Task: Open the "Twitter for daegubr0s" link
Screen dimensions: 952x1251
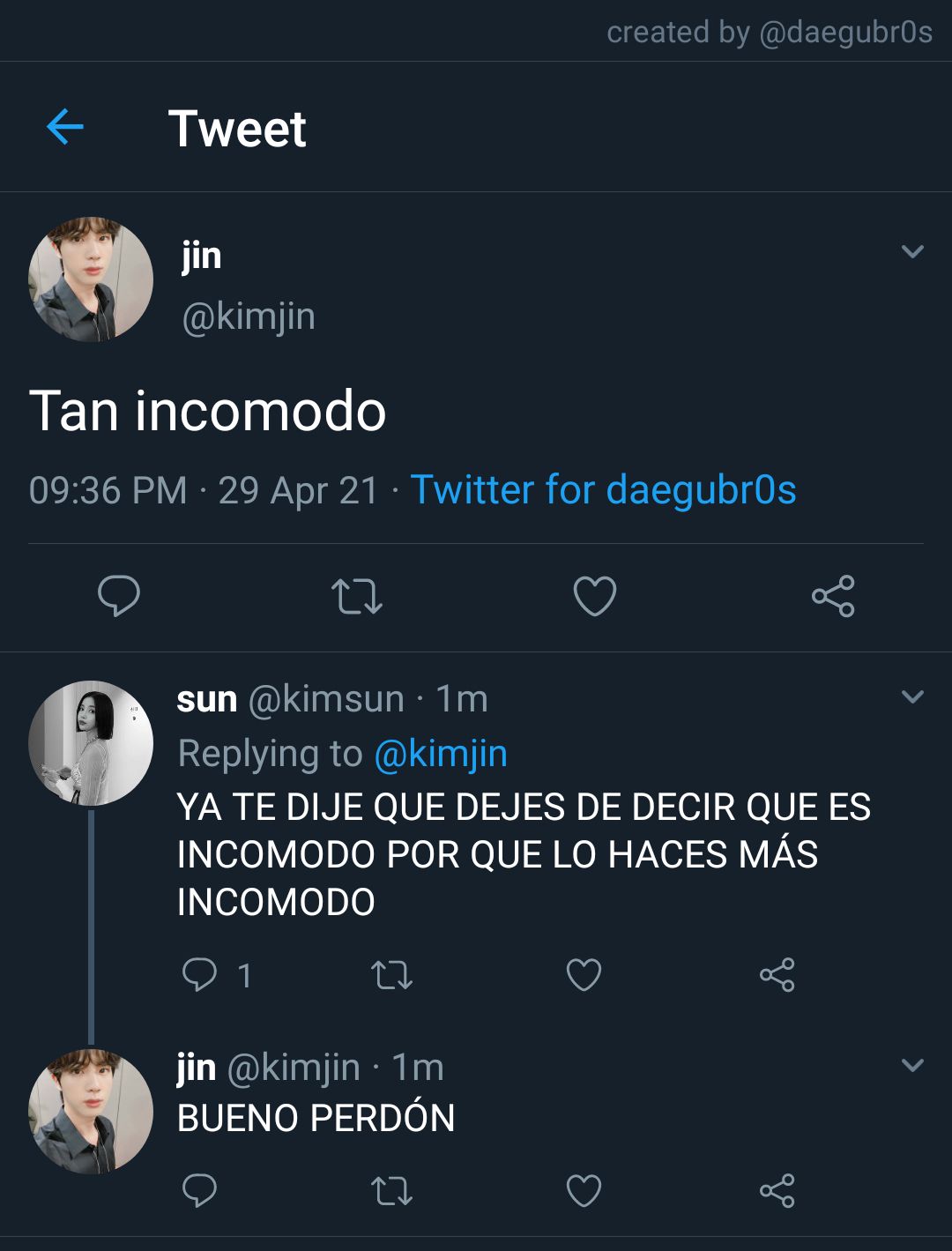Action: (603, 490)
